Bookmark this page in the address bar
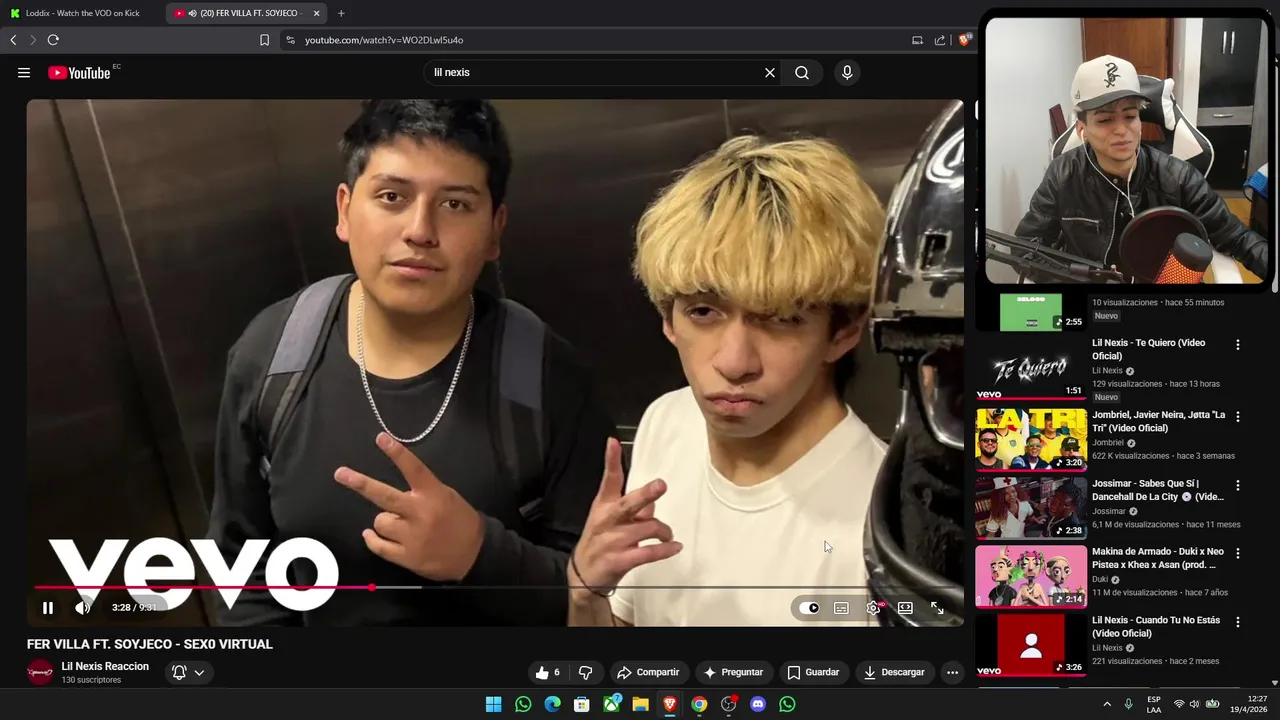Viewport: 1280px width, 720px height. (264, 40)
